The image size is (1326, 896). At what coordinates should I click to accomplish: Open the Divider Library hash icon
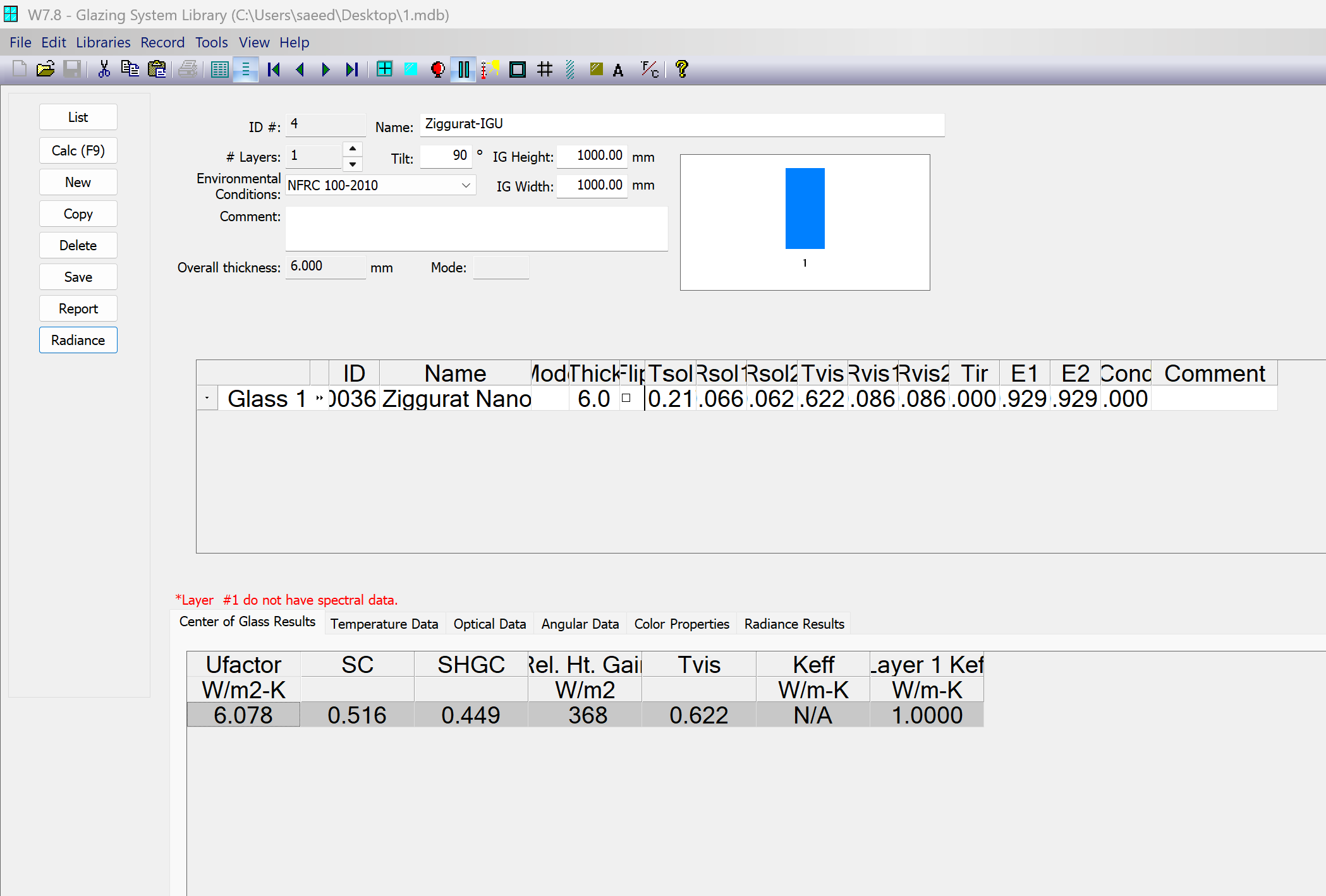point(544,70)
